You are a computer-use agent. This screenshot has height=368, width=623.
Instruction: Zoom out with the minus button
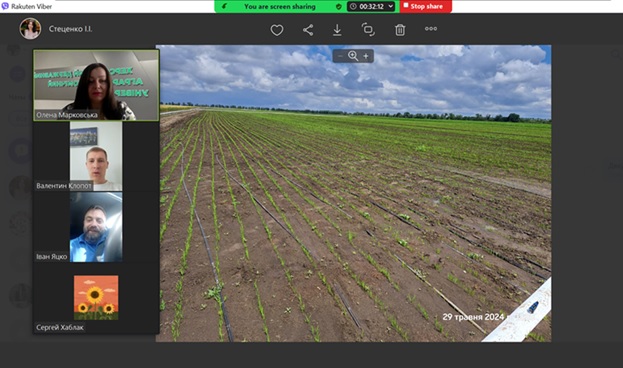coord(340,56)
